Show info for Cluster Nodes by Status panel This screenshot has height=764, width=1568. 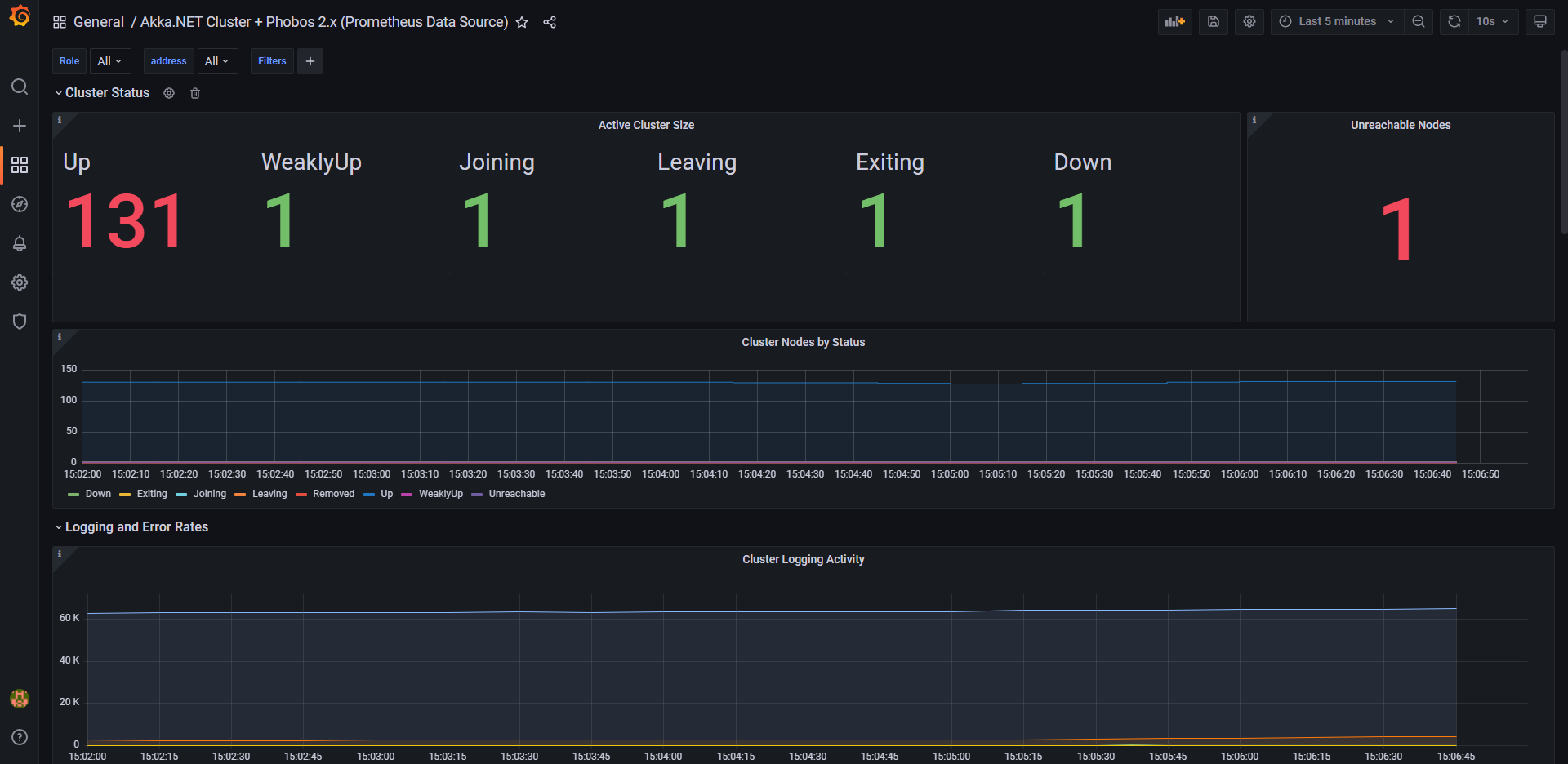(x=60, y=337)
